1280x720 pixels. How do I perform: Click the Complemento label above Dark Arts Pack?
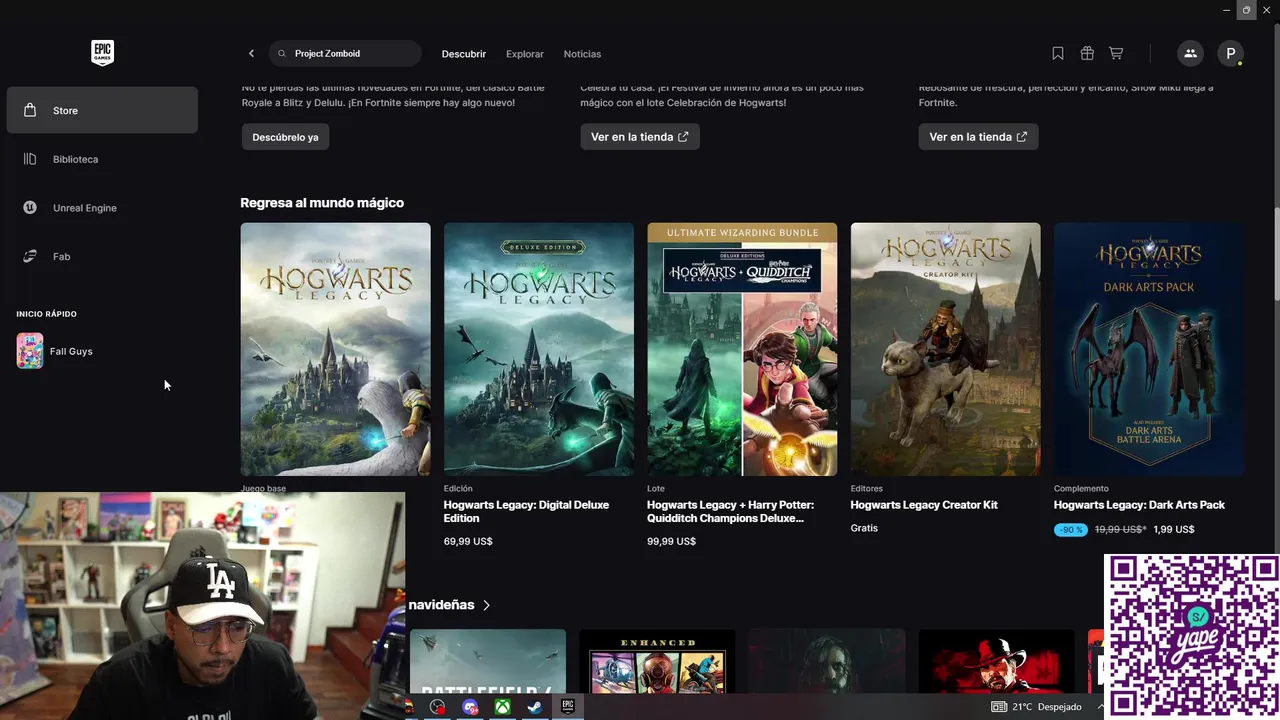click(1081, 489)
